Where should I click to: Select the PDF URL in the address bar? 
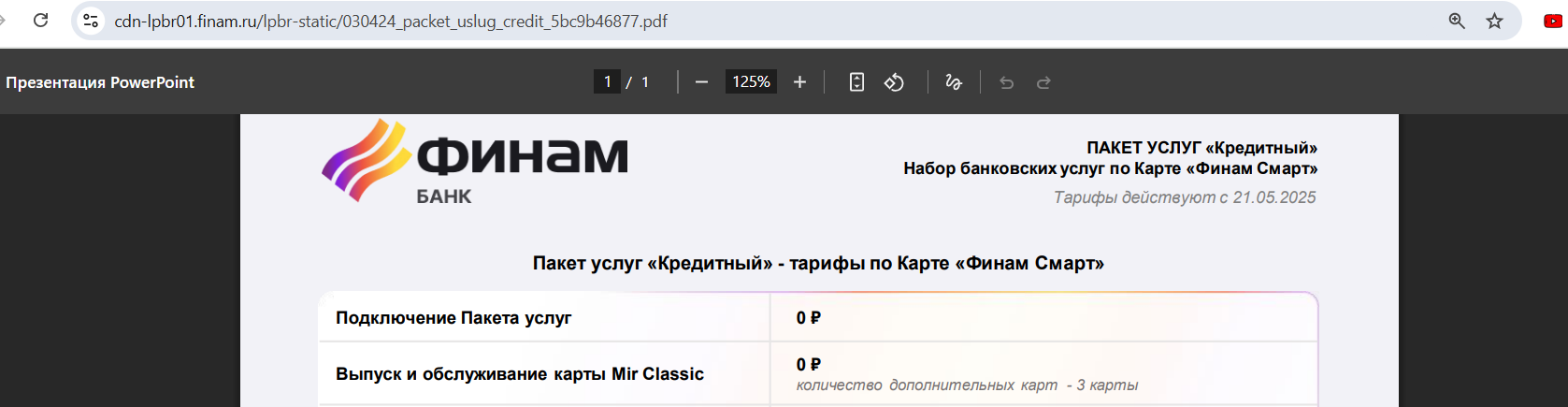tap(391, 21)
